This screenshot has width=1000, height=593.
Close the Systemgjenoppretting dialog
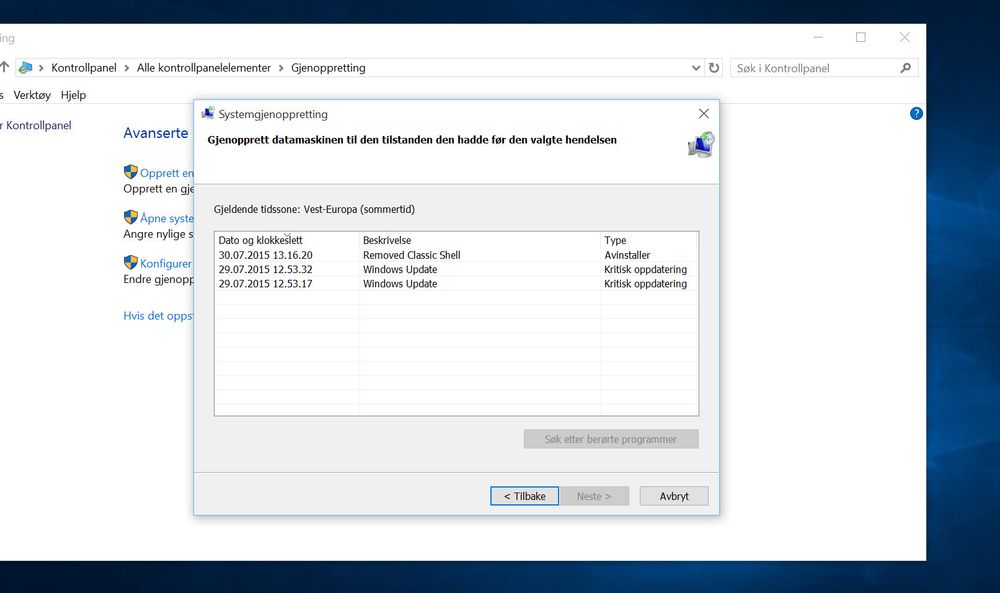tap(703, 113)
